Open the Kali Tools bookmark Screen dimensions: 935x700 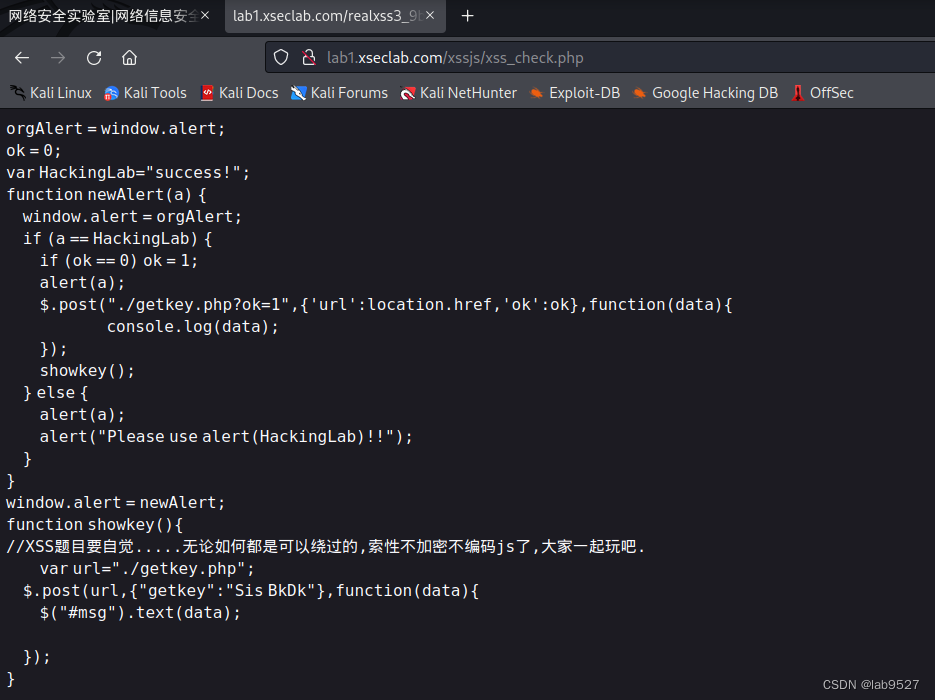[145, 93]
